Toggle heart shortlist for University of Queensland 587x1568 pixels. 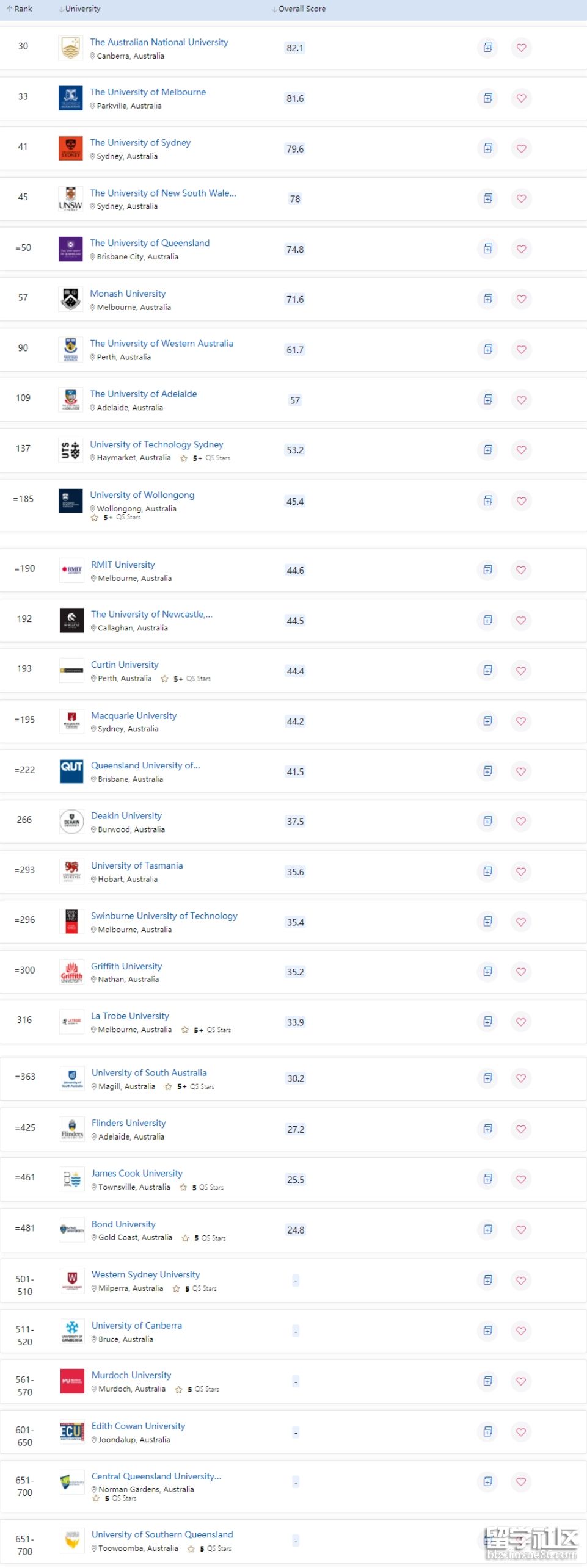(x=521, y=249)
